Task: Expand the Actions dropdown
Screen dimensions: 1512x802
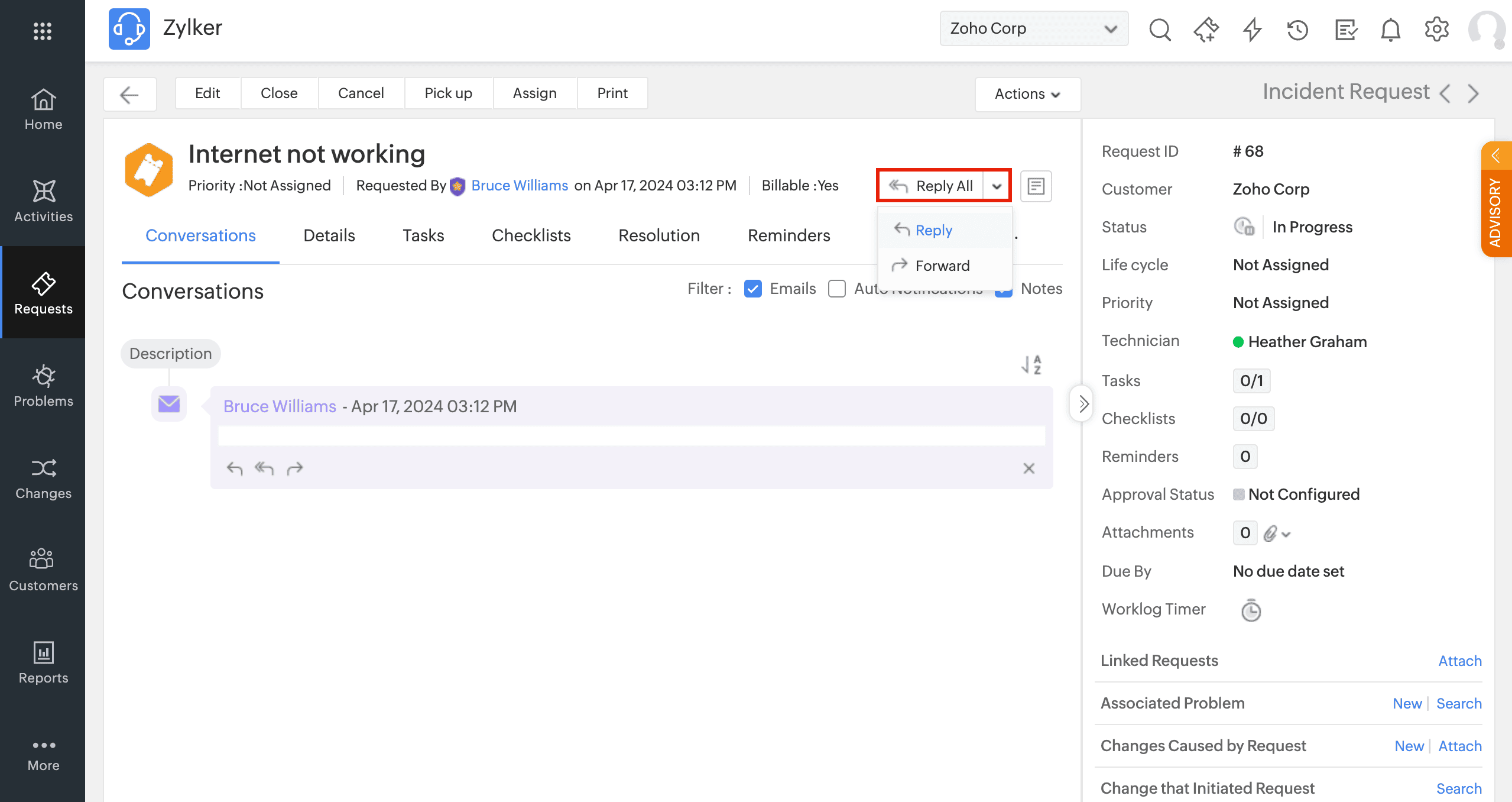Action: (x=1027, y=94)
